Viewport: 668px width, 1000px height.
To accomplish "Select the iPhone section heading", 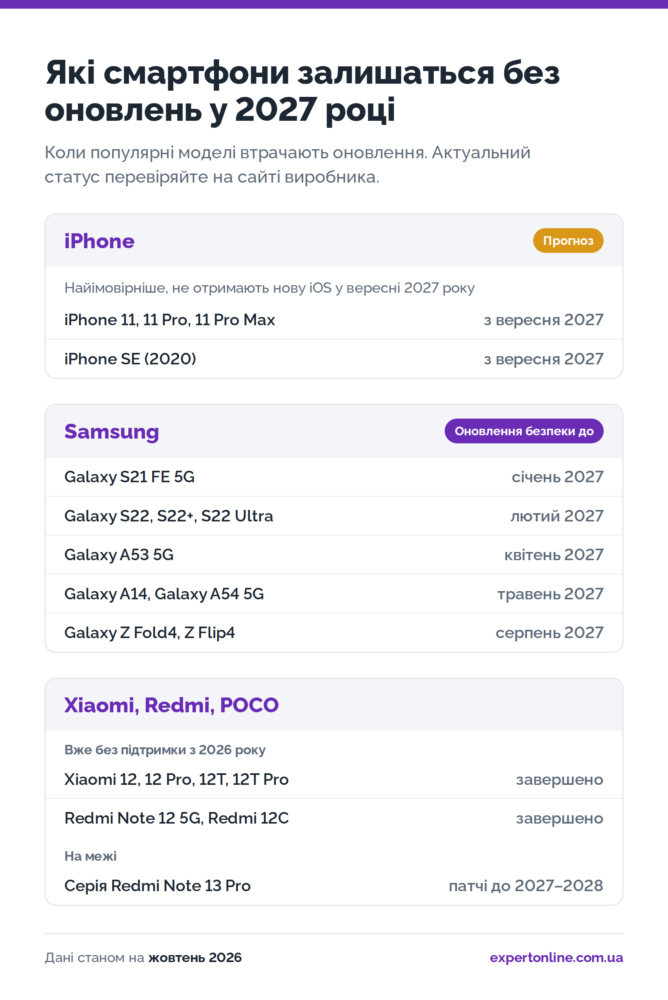I will [x=100, y=241].
